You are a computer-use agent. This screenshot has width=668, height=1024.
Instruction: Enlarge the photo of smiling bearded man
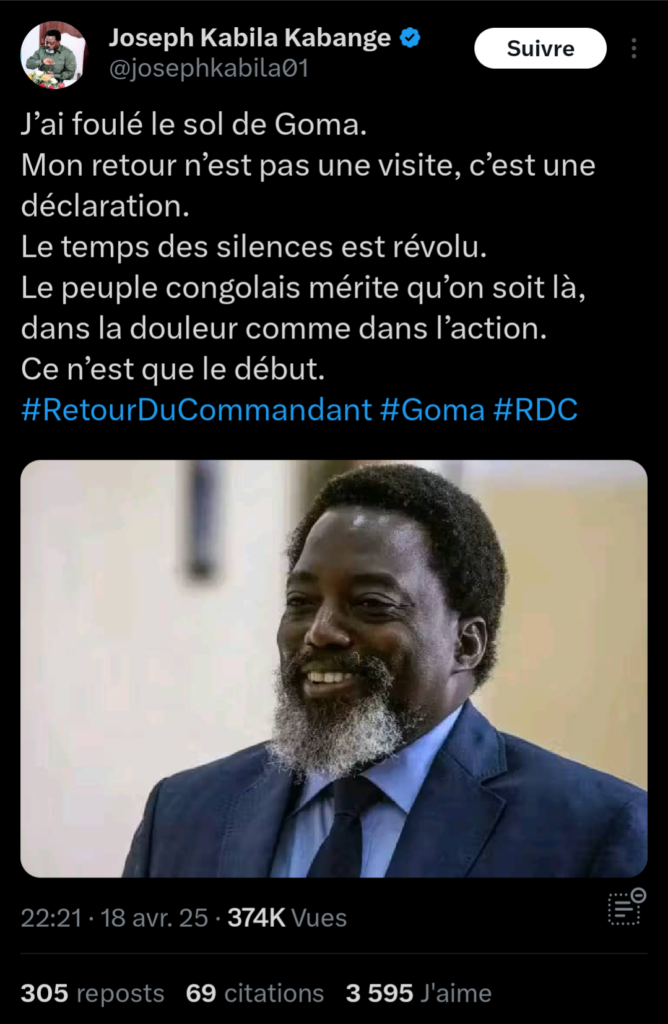click(334, 669)
